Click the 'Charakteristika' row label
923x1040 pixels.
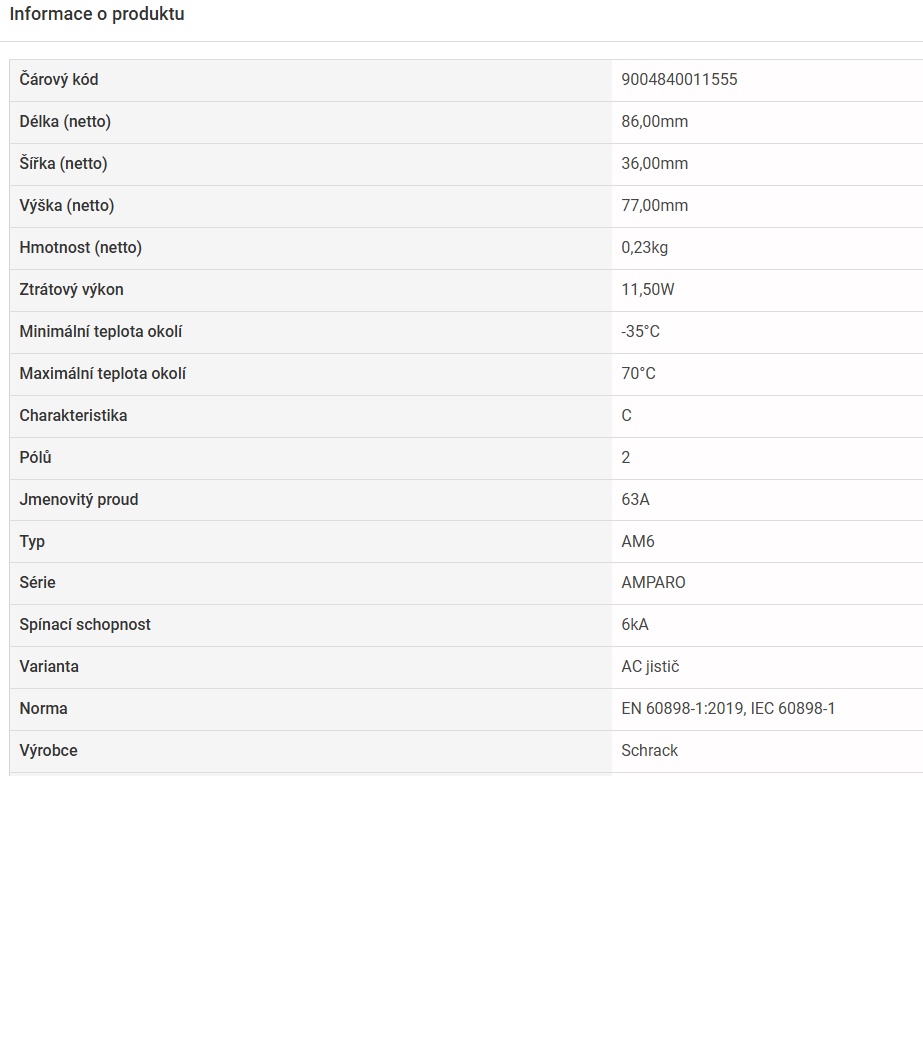[73, 416]
